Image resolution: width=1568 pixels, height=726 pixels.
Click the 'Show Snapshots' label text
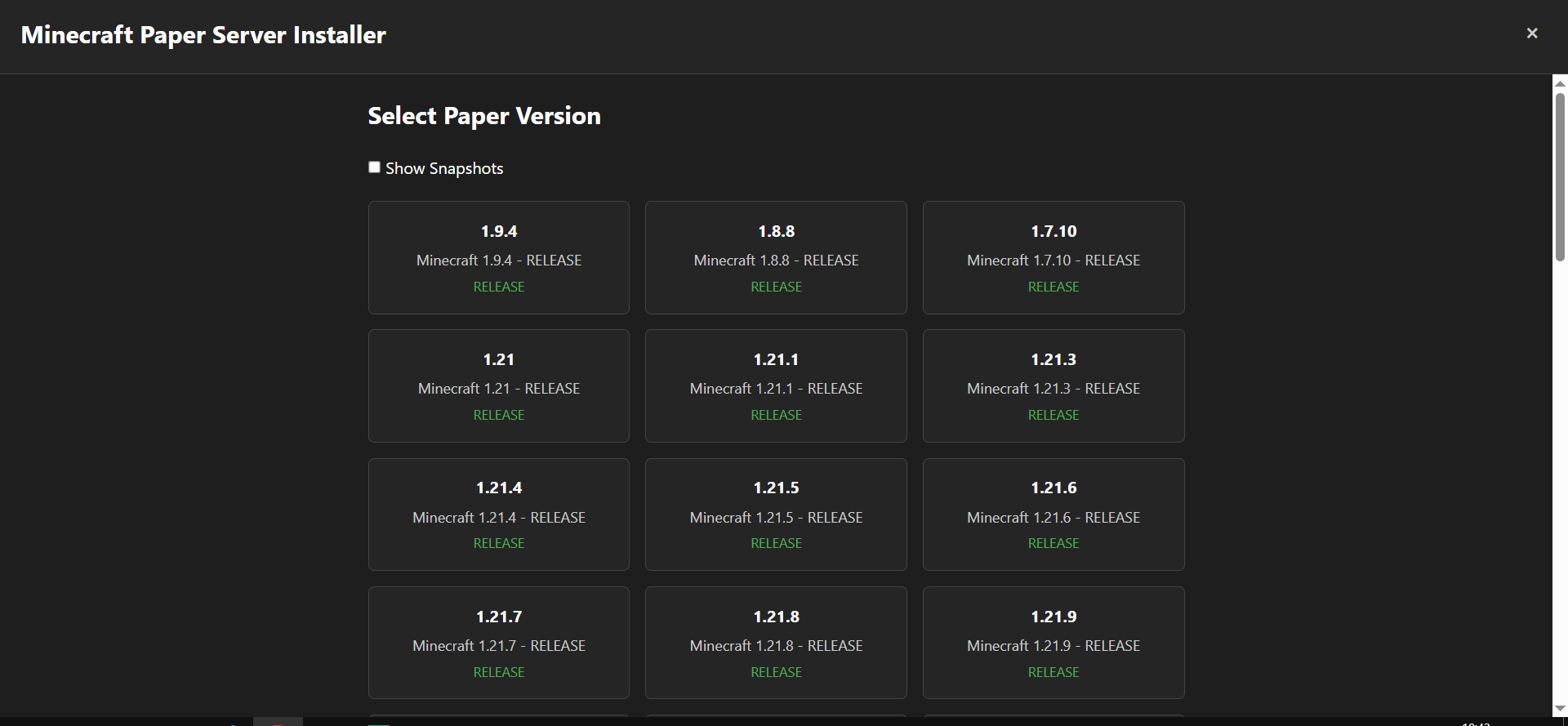[x=444, y=168]
